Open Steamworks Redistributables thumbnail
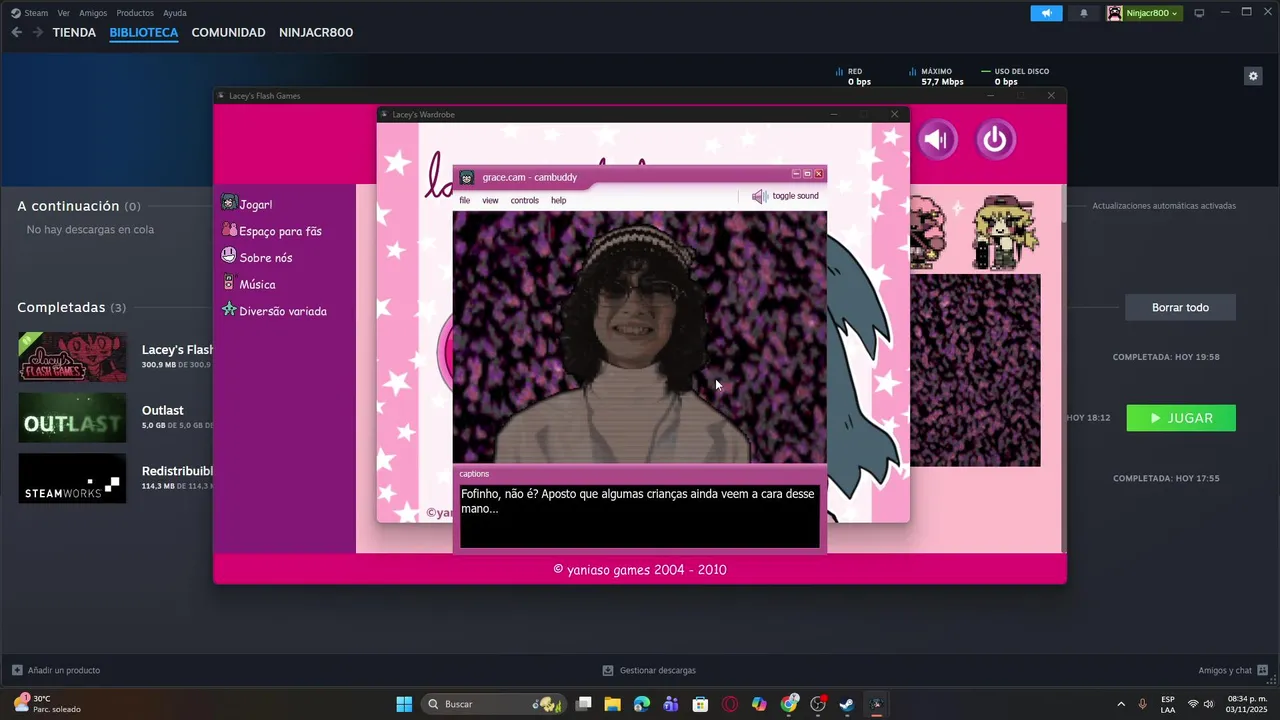 (72, 479)
